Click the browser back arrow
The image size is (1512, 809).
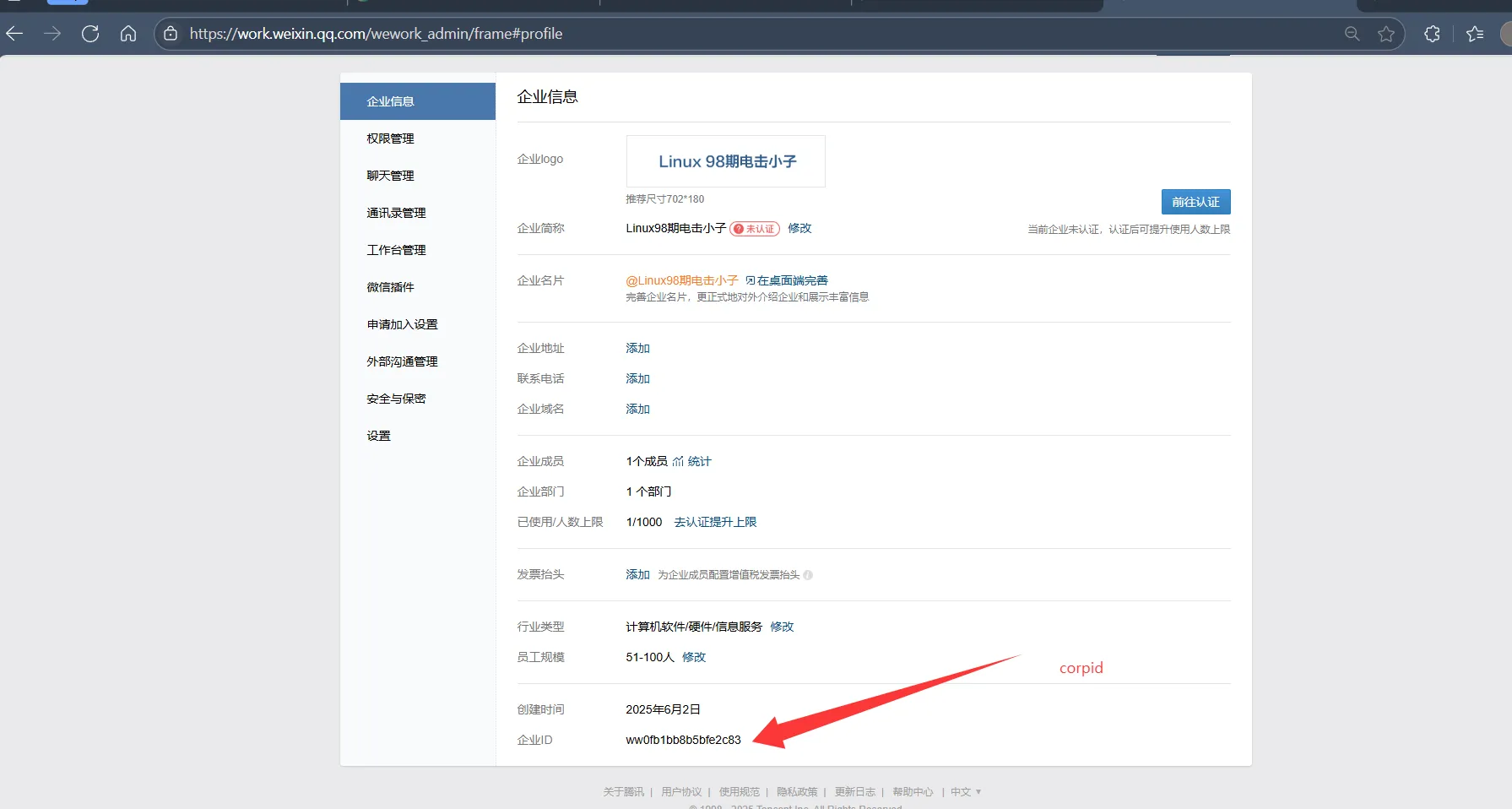coord(14,34)
